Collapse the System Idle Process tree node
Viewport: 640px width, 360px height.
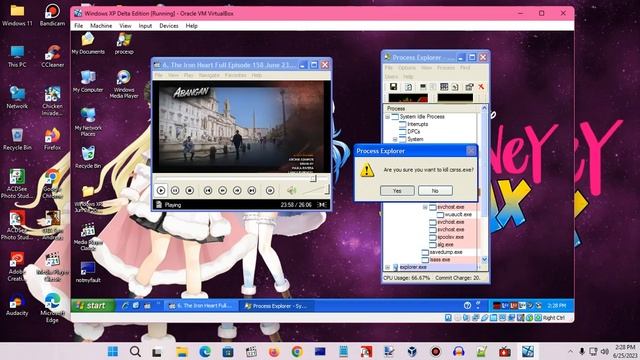(x=387, y=117)
